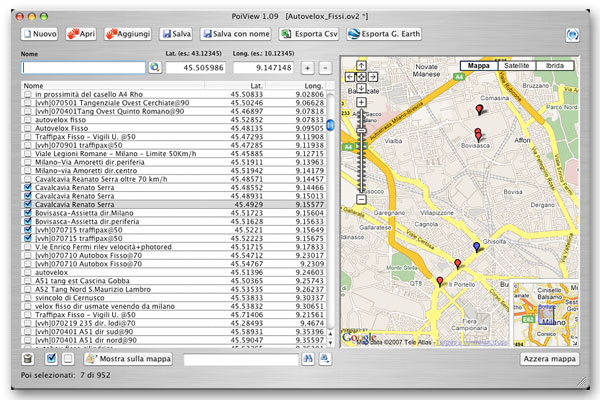
Task: Click the search magnifier icon beside Nome field
Action: 155,67
